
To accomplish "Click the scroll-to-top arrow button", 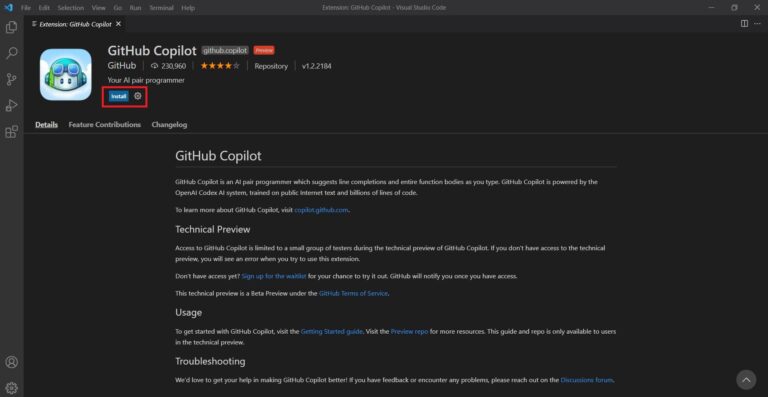I will (746, 379).
